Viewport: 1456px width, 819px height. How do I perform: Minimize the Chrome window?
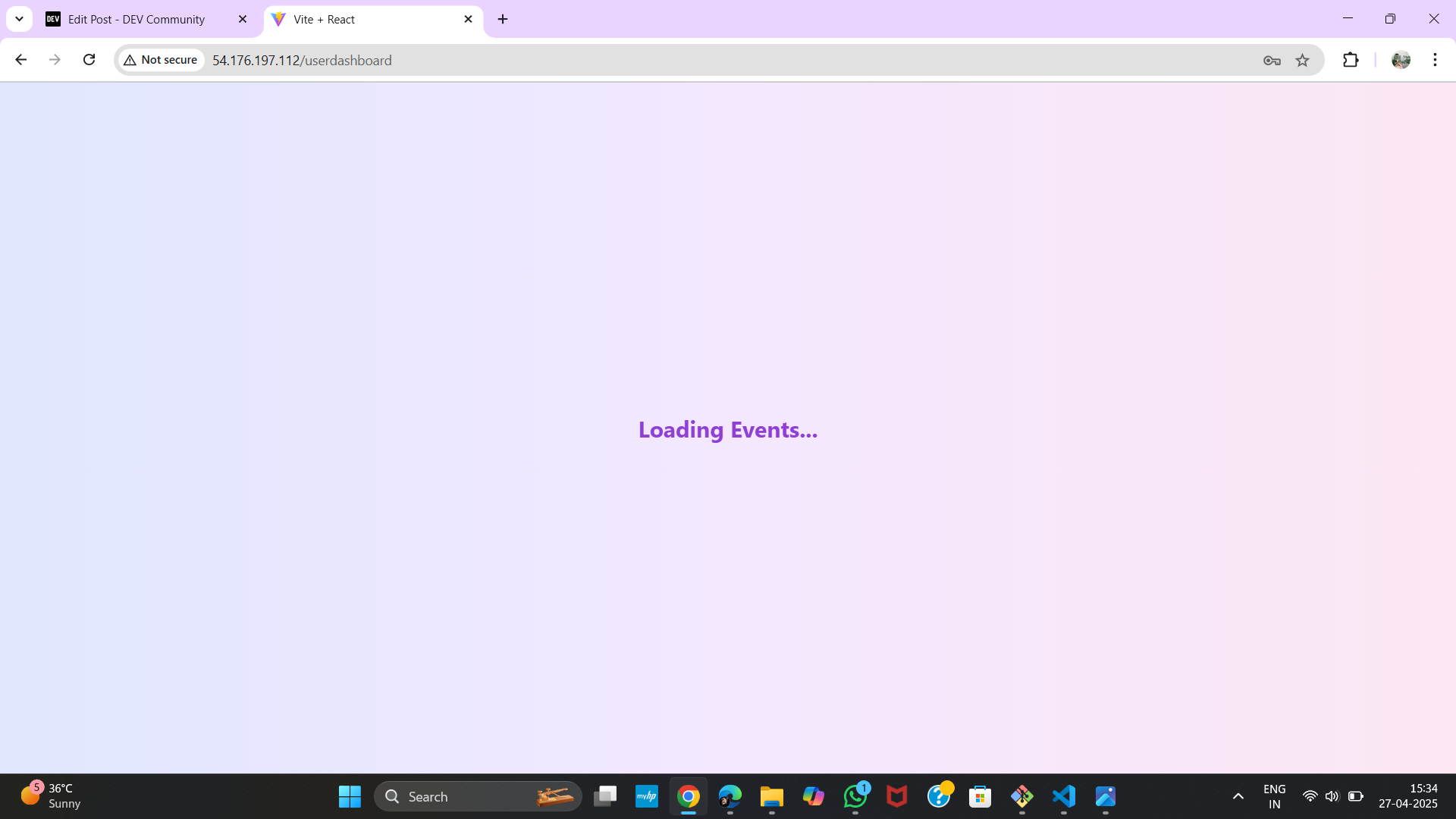(1348, 19)
